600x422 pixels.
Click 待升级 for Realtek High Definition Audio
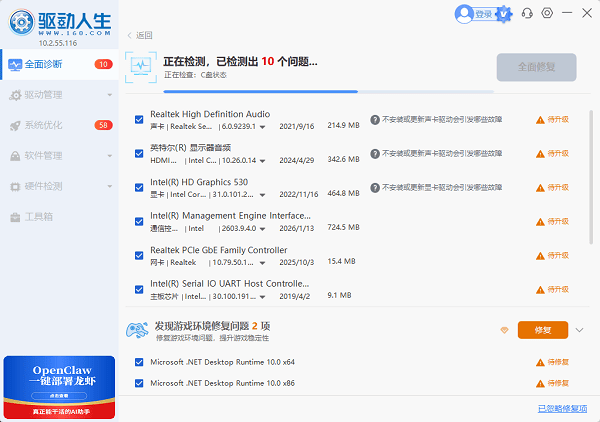click(x=558, y=120)
